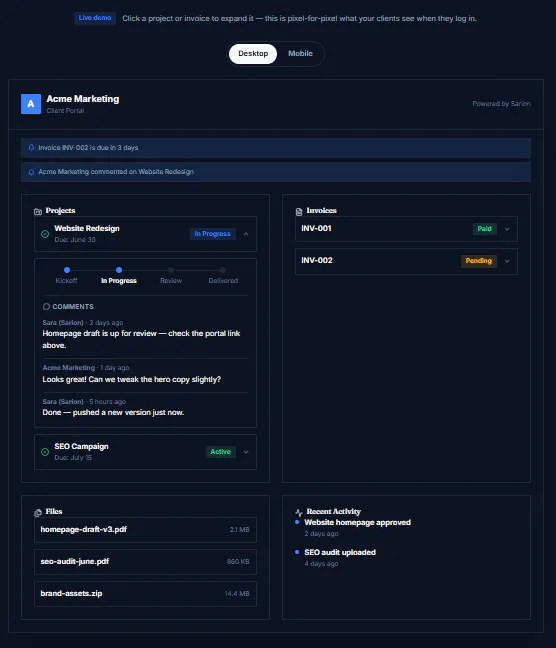Image resolution: width=556 pixels, height=648 pixels.
Task: Click the SEO Campaign project title
Action: click(x=81, y=446)
